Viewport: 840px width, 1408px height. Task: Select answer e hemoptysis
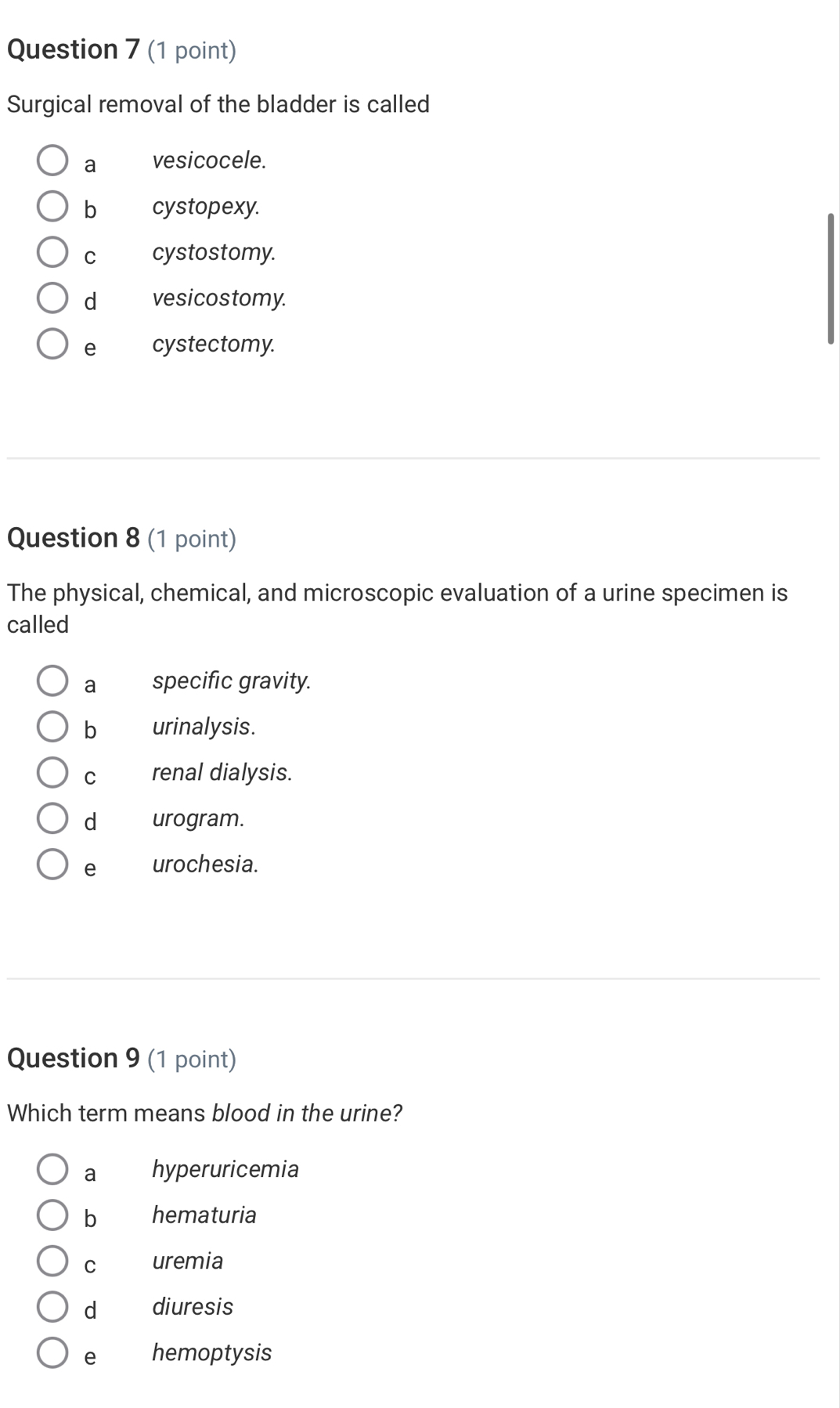[x=52, y=1352]
